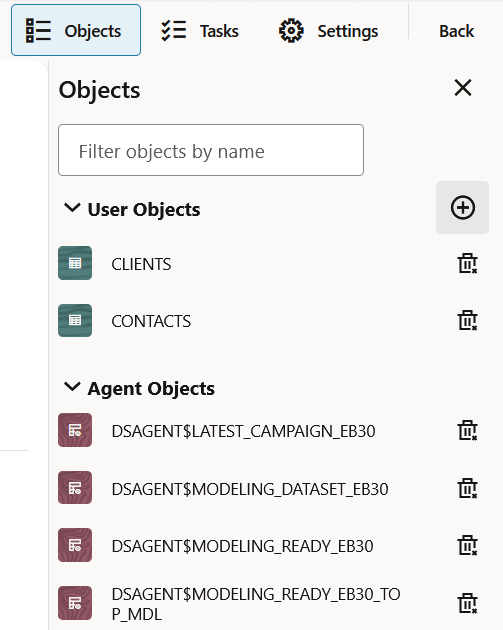Image resolution: width=503 pixels, height=630 pixels.
Task: Click the CLIENTS table icon
Action: coord(75,263)
